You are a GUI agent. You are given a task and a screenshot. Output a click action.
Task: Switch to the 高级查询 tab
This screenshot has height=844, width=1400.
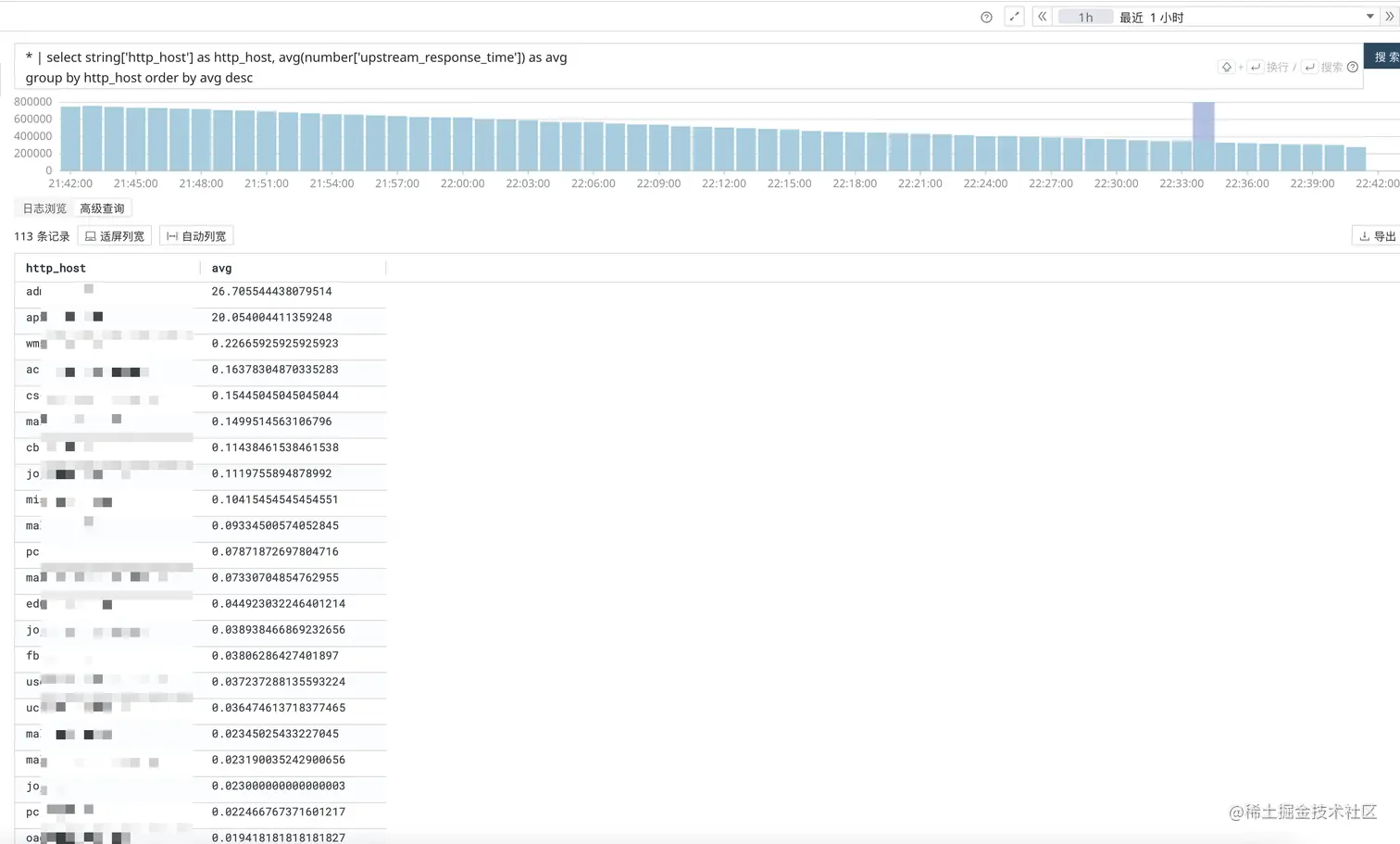[x=102, y=208]
